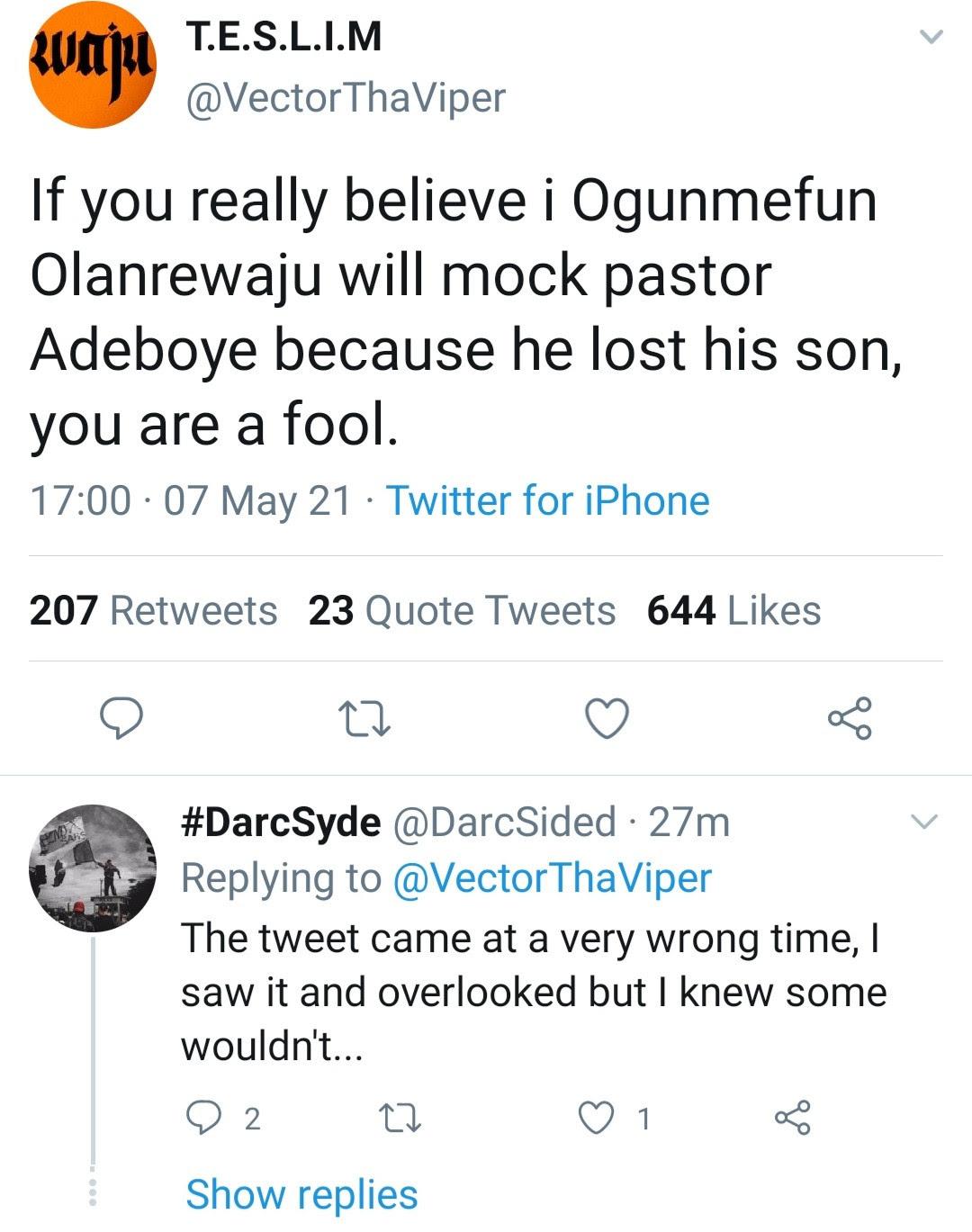Viewport: 972px width, 1232px height.
Task: Expand the thread with Show replies
Action: (x=301, y=1194)
